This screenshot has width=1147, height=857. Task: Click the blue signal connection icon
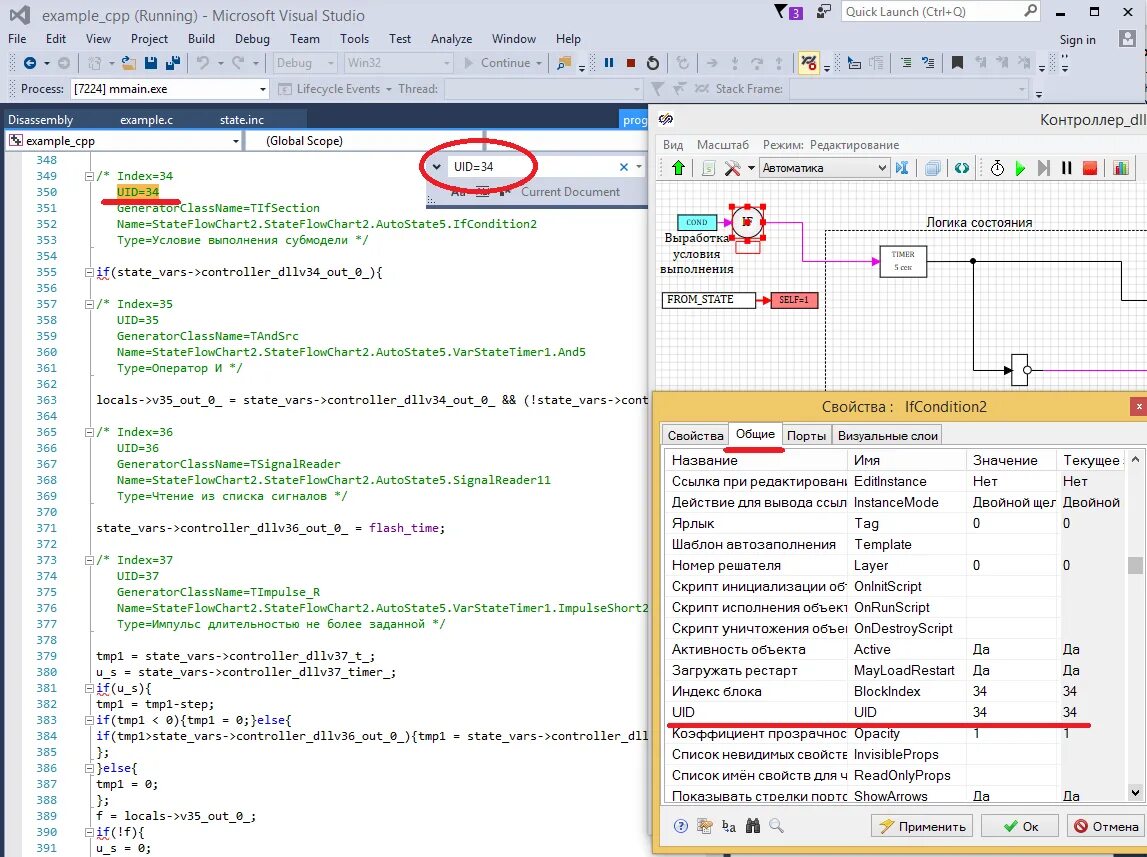902,168
